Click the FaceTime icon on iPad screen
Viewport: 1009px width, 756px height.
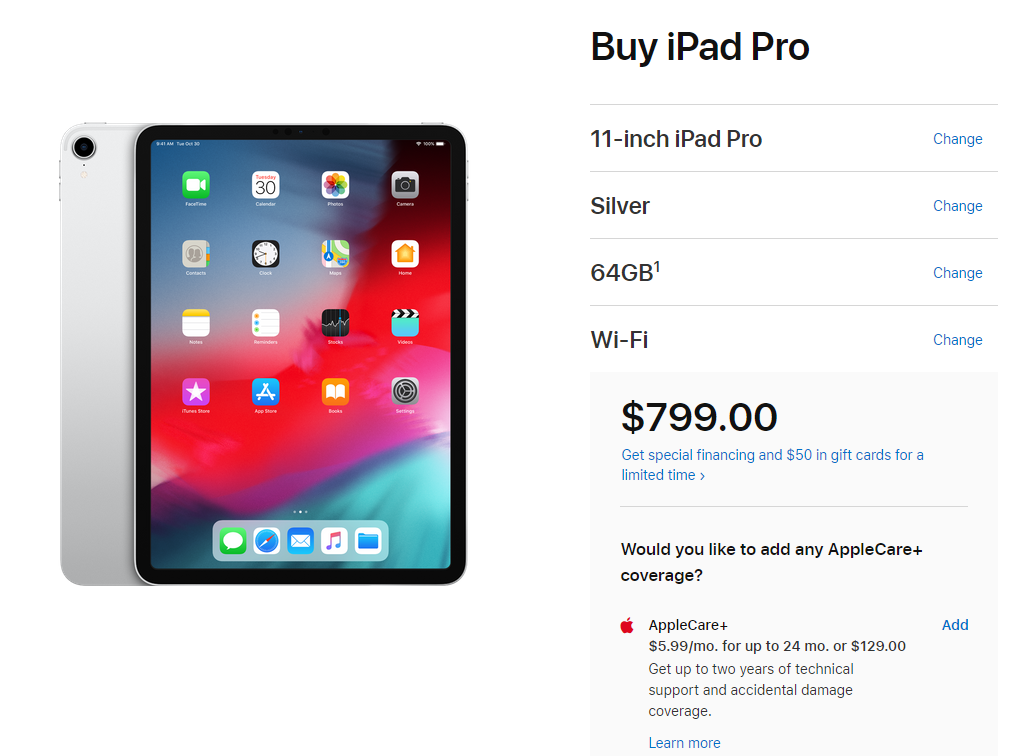coord(196,185)
